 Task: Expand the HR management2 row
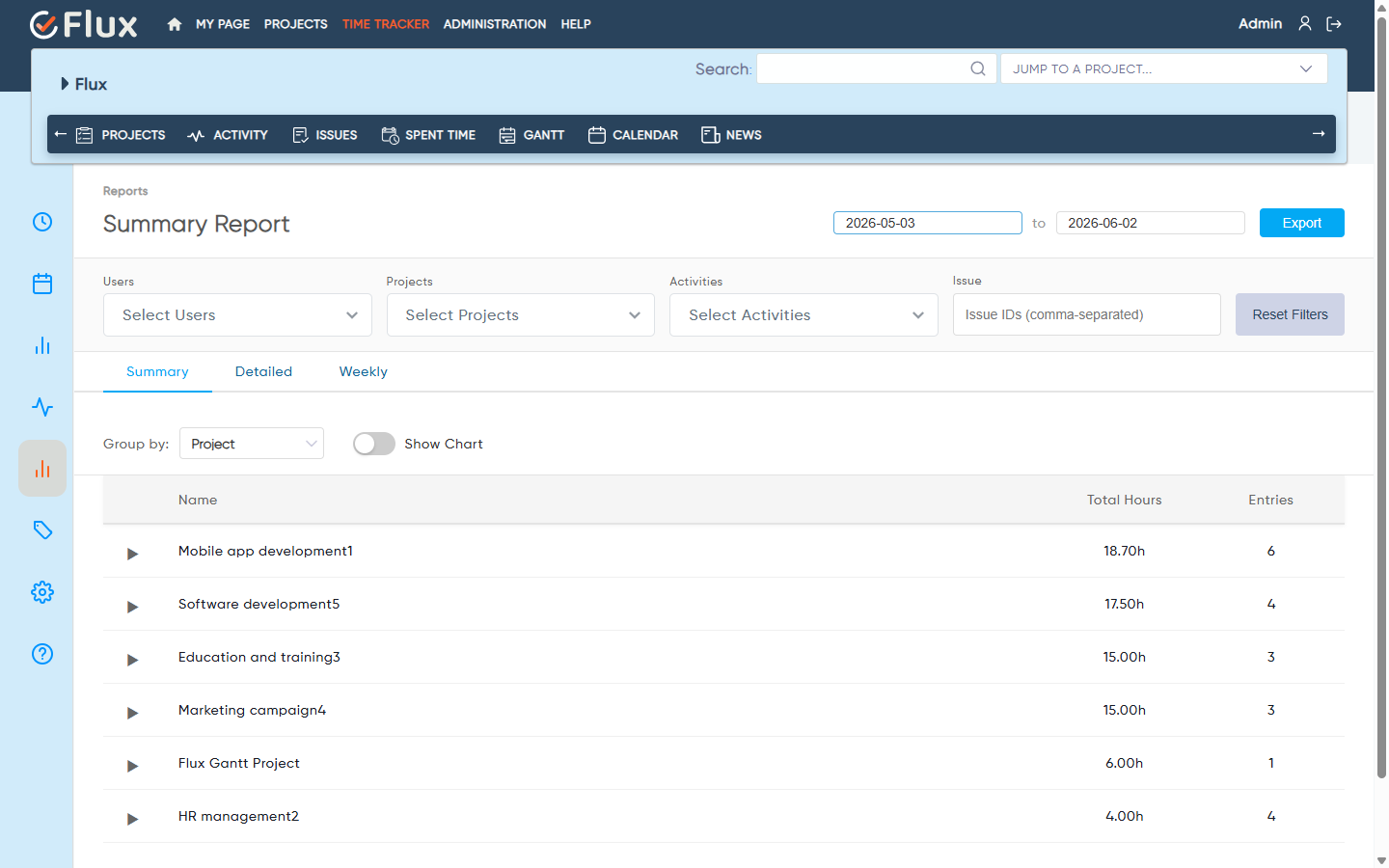pos(132,819)
